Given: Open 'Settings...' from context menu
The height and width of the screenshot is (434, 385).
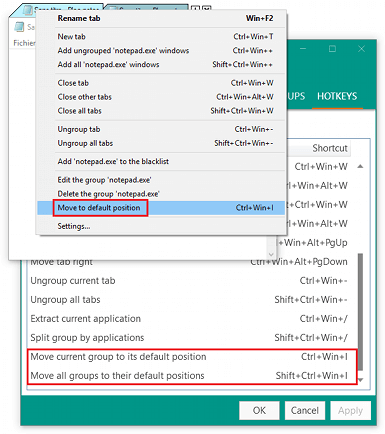Looking at the screenshot, I should tap(161, 226).
